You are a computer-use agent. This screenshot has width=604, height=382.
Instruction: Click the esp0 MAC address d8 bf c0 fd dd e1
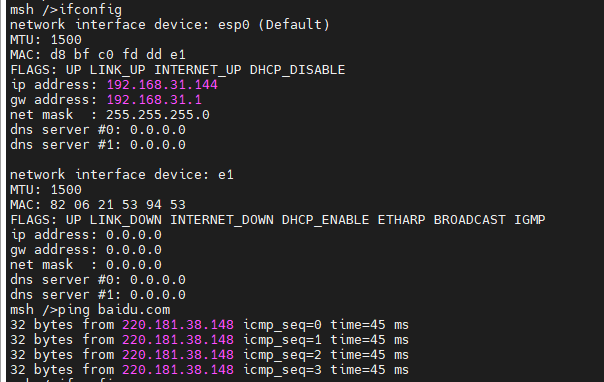tap(118, 55)
